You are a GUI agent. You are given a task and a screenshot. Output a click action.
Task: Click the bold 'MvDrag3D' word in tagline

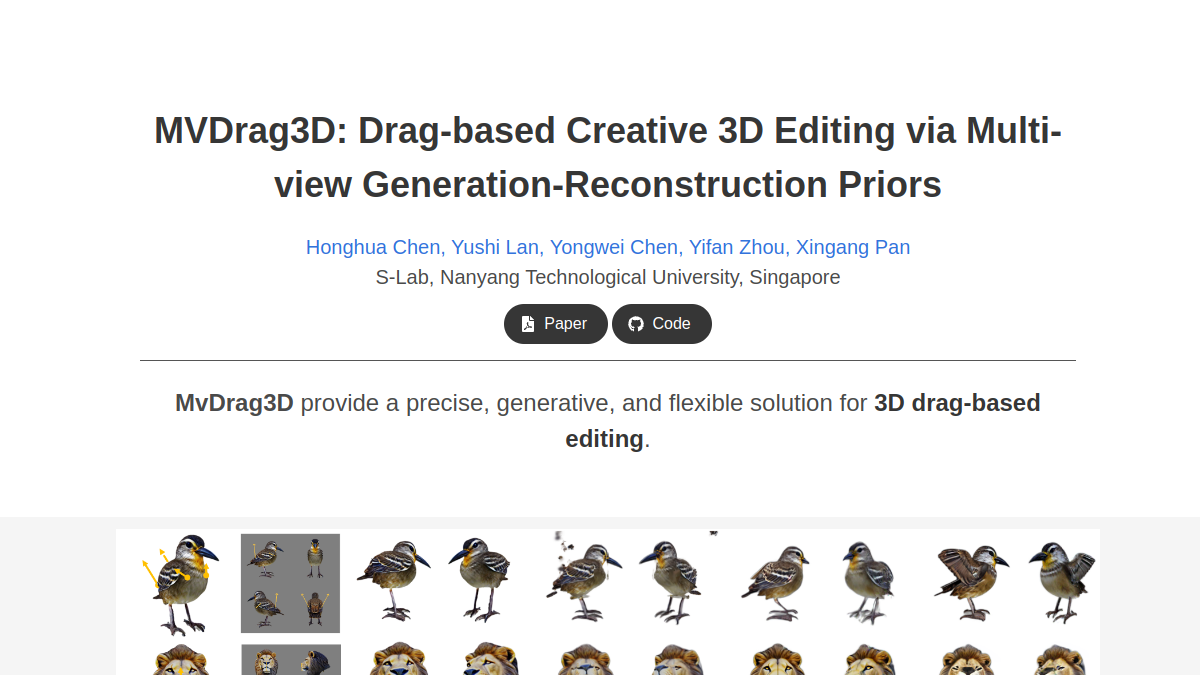[x=234, y=403]
